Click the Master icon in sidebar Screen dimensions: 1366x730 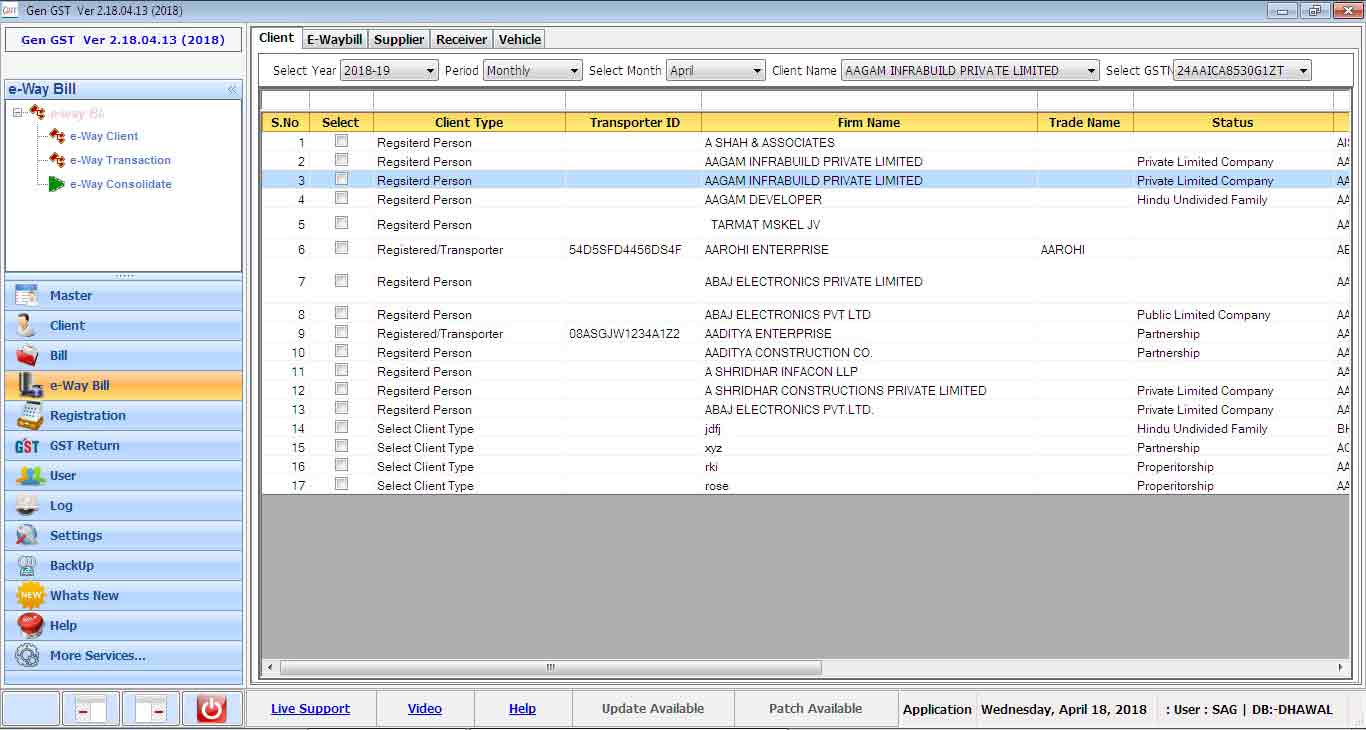point(28,296)
